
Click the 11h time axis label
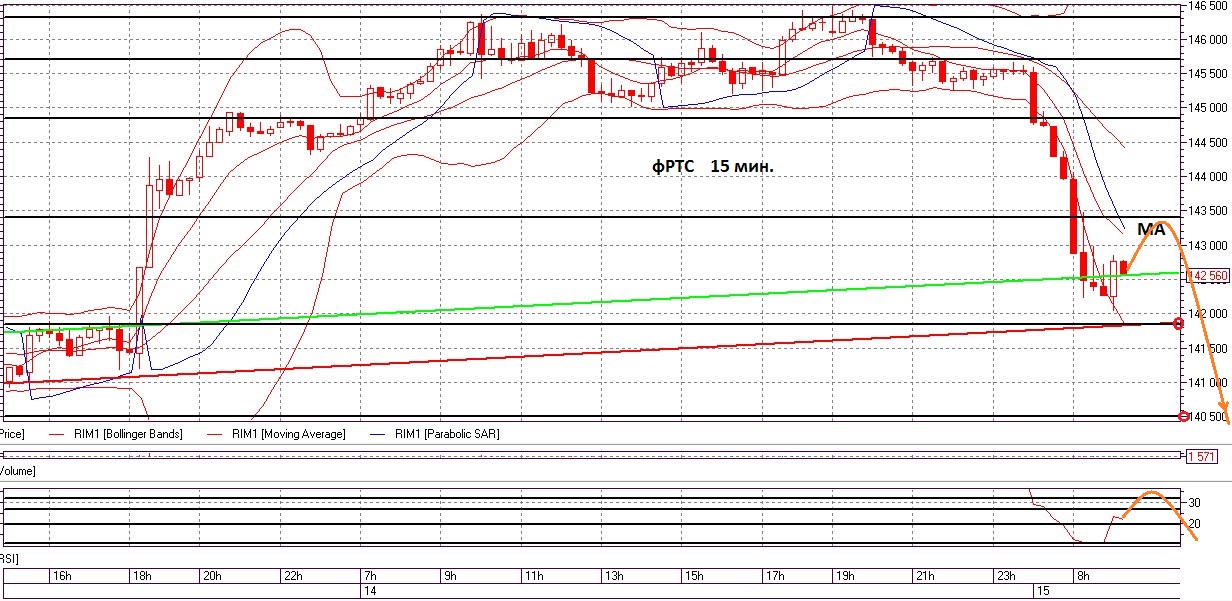(x=533, y=576)
